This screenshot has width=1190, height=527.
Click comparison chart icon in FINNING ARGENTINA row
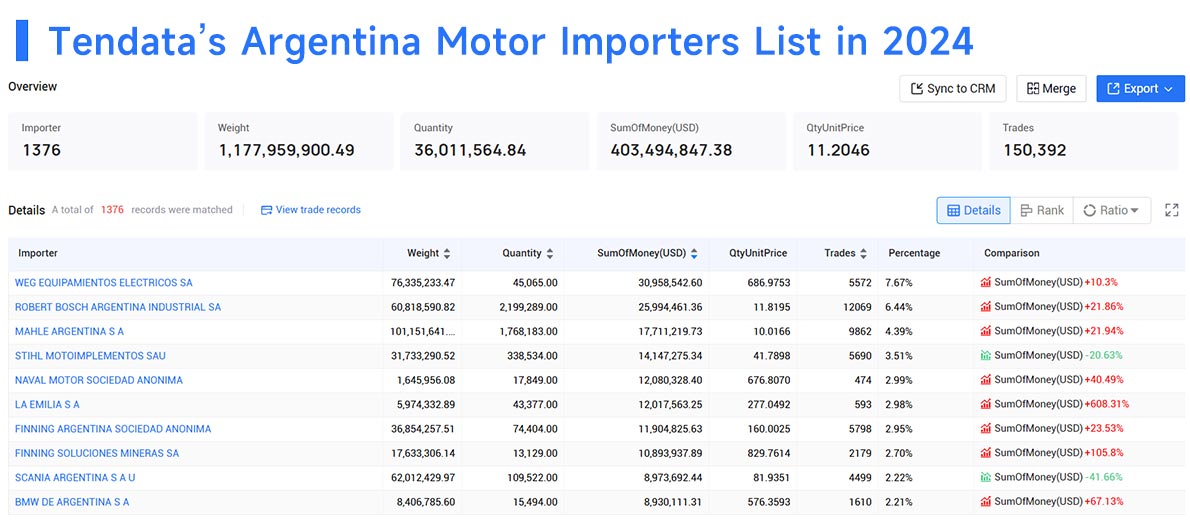(x=986, y=428)
